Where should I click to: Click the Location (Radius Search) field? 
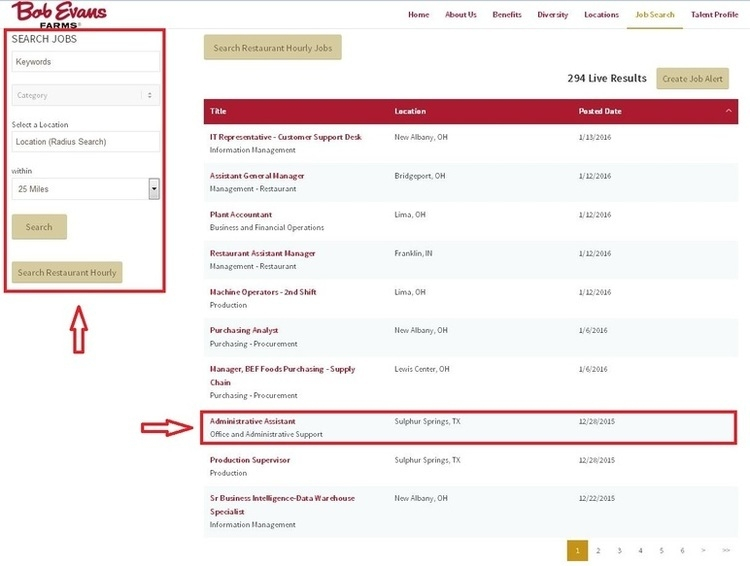tap(86, 142)
